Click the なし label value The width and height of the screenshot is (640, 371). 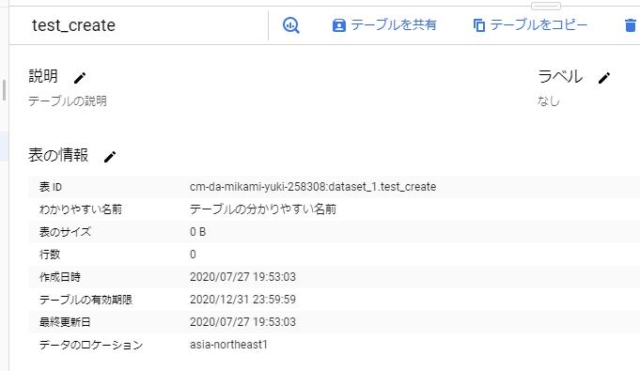(548, 101)
